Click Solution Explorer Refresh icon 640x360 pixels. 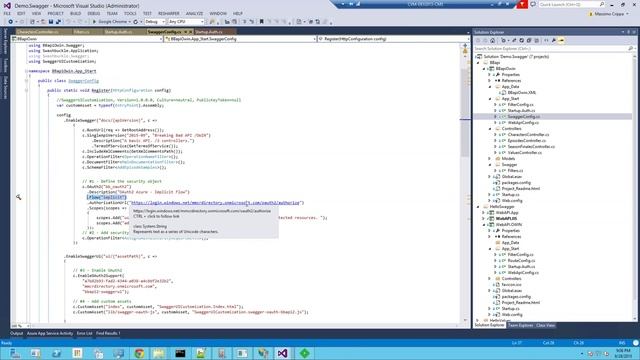tap(522, 40)
